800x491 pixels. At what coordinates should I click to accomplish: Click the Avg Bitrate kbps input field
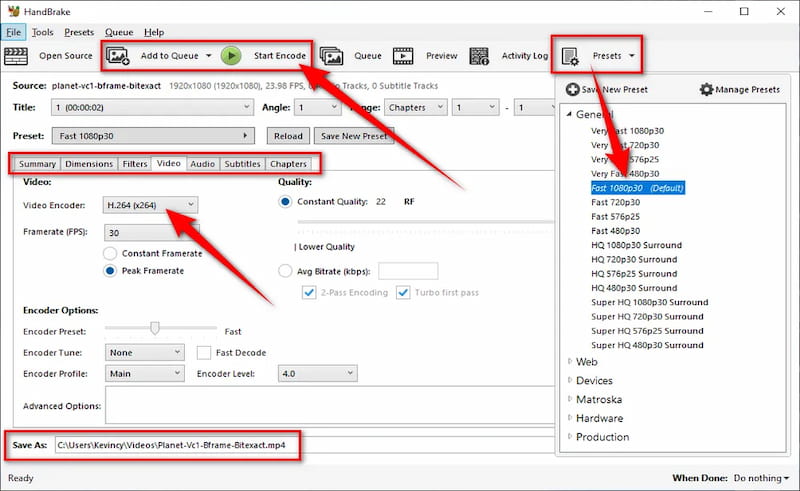click(408, 271)
